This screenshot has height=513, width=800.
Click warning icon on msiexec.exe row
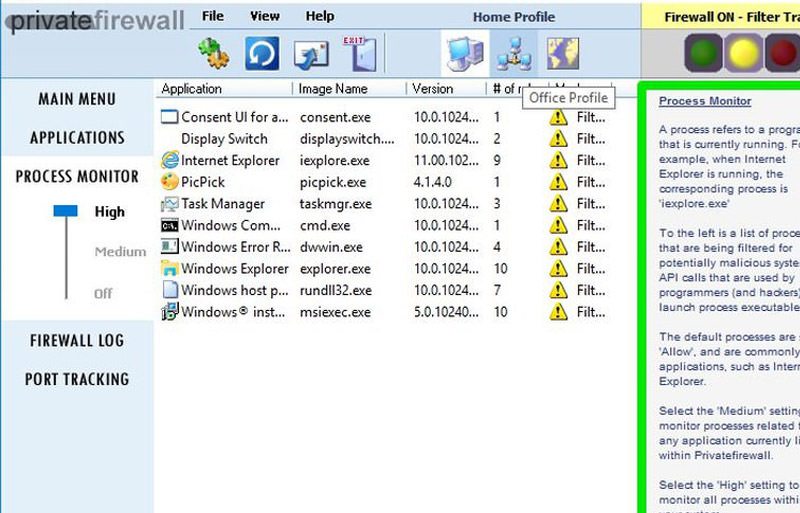[558, 311]
